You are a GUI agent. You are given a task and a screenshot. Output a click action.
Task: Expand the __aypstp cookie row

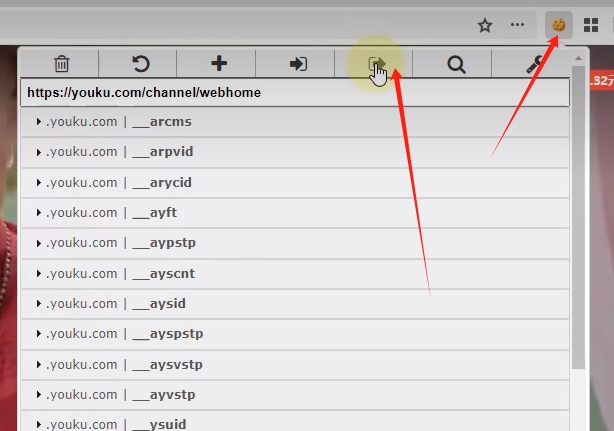click(x=295, y=243)
